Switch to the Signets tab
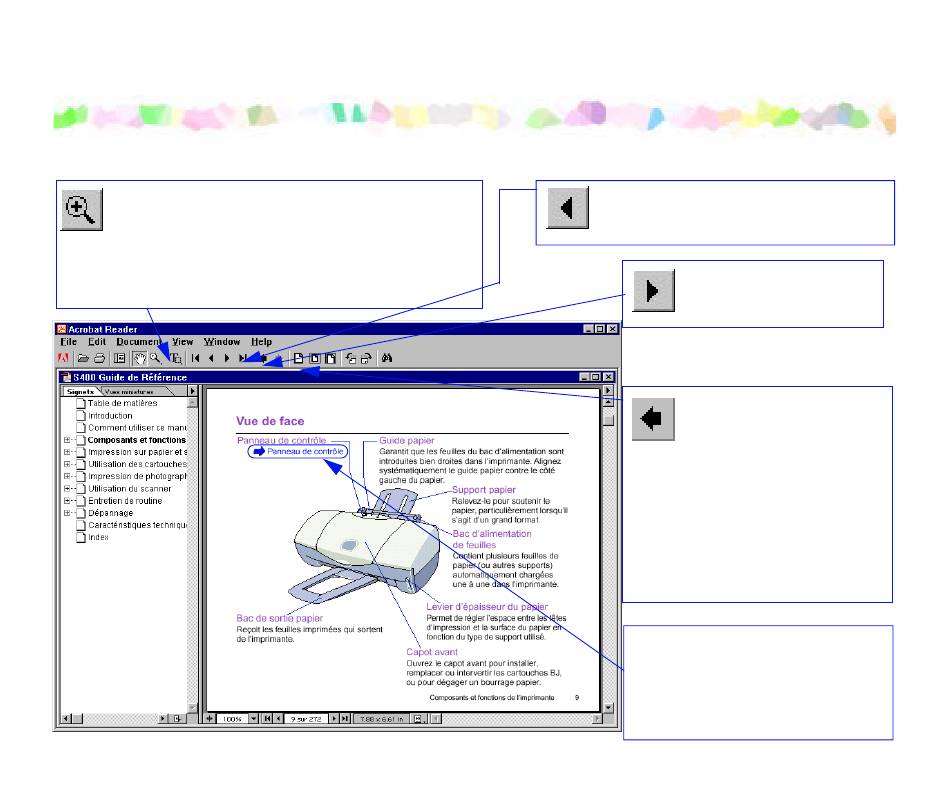The height and width of the screenshot is (792, 950). [81, 391]
